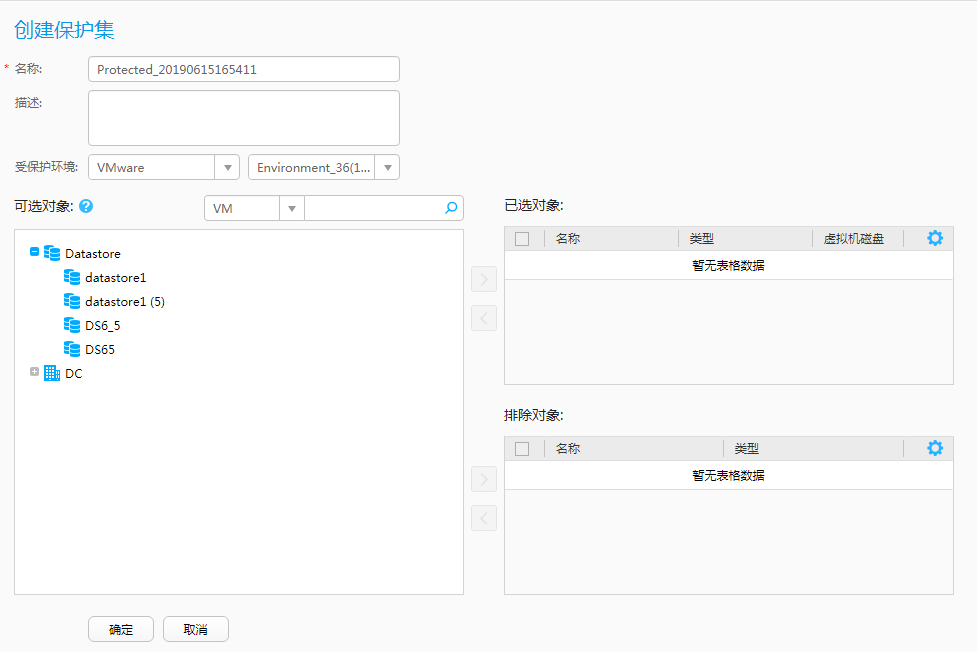Expand the DC tree node
977x652 pixels.
point(34,372)
